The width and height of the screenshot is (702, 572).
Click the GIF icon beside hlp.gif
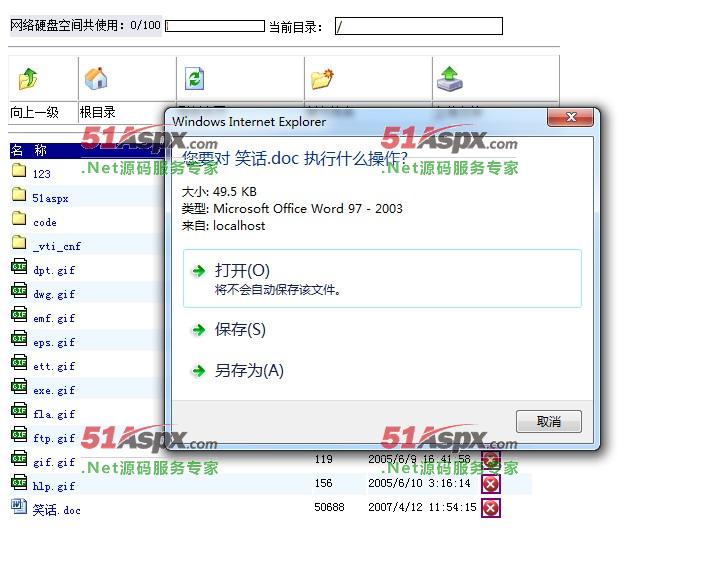[19, 482]
